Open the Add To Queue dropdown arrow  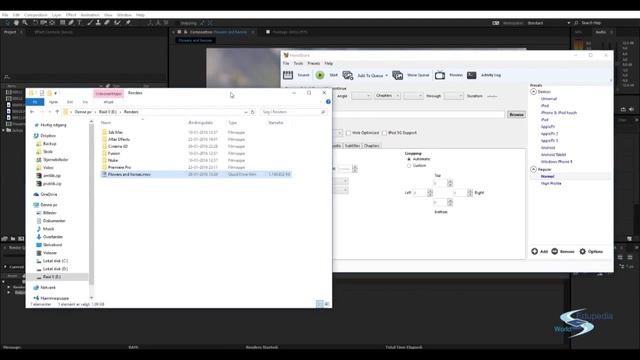pyautogui.click(x=387, y=76)
